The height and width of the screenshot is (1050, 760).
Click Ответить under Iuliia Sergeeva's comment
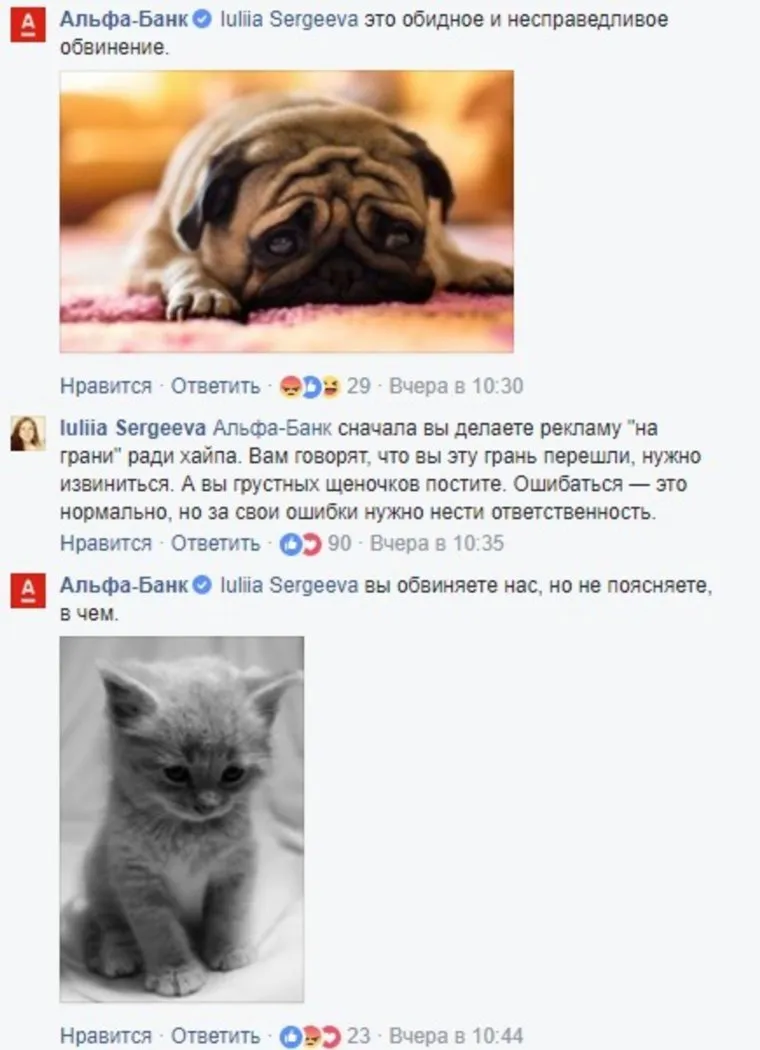click(215, 543)
